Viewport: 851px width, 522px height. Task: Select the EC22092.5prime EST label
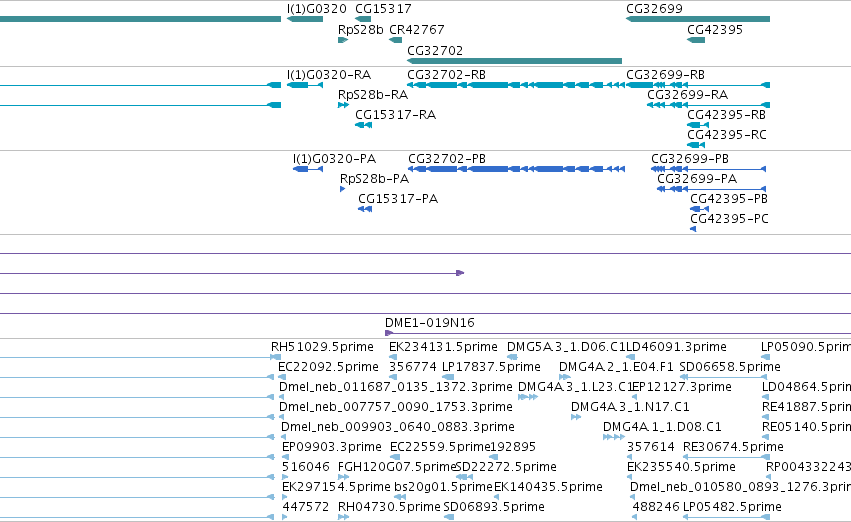328,367
